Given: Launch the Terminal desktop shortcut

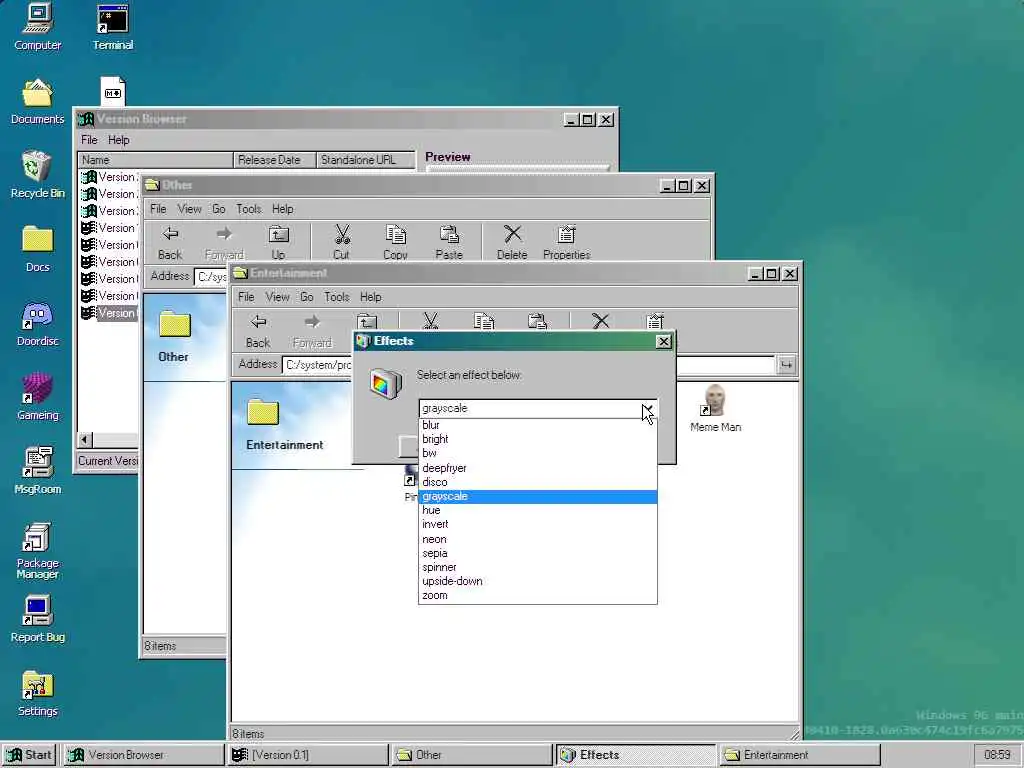Looking at the screenshot, I should [112, 27].
